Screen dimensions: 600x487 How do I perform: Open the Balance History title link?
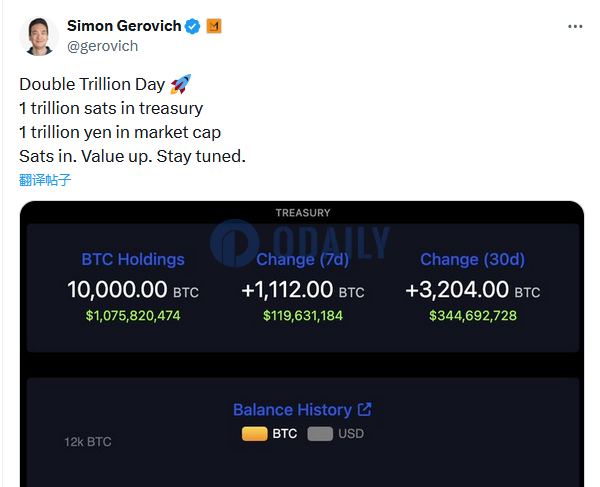pos(293,410)
